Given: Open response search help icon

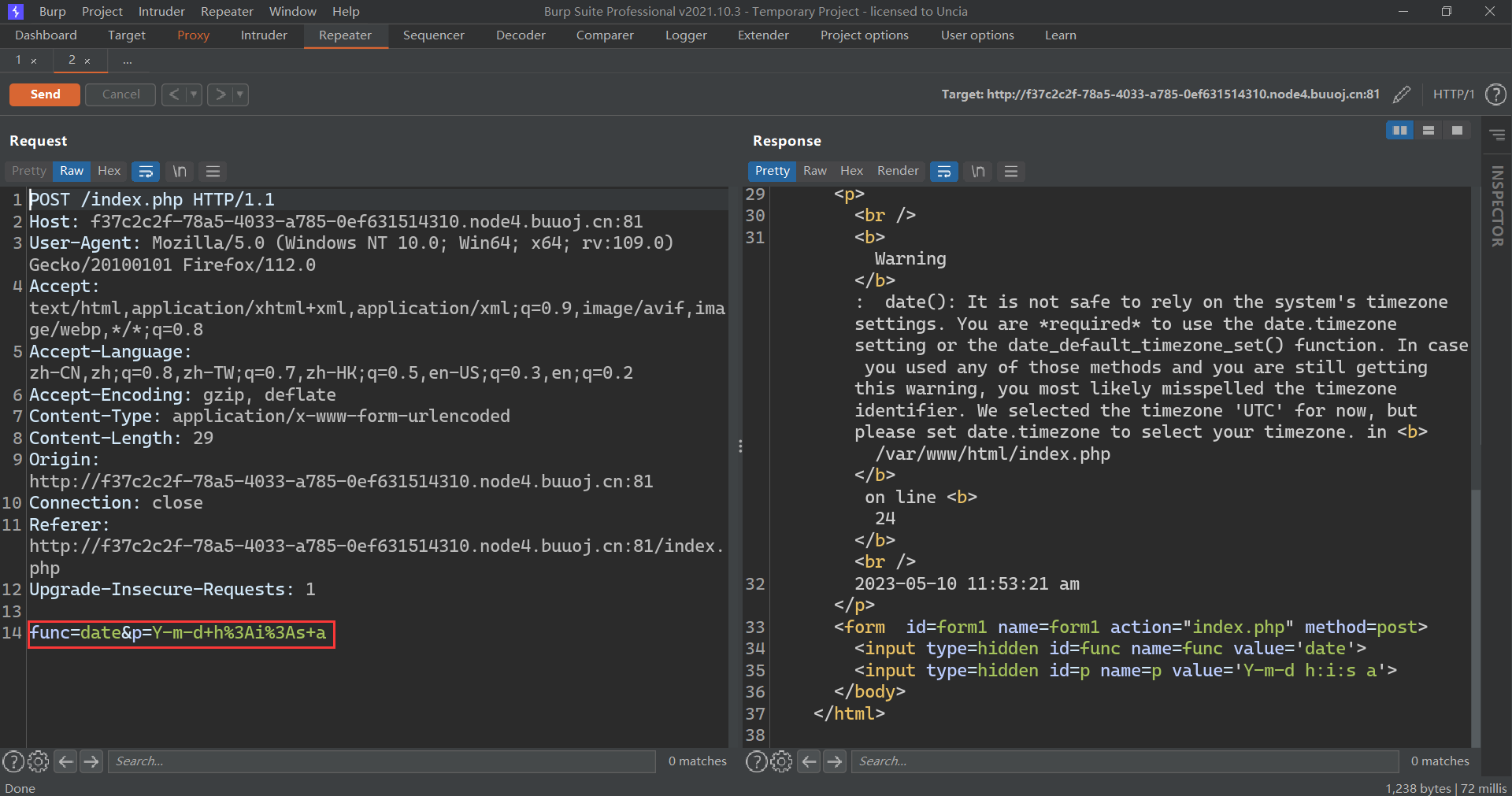Looking at the screenshot, I should click(x=757, y=761).
